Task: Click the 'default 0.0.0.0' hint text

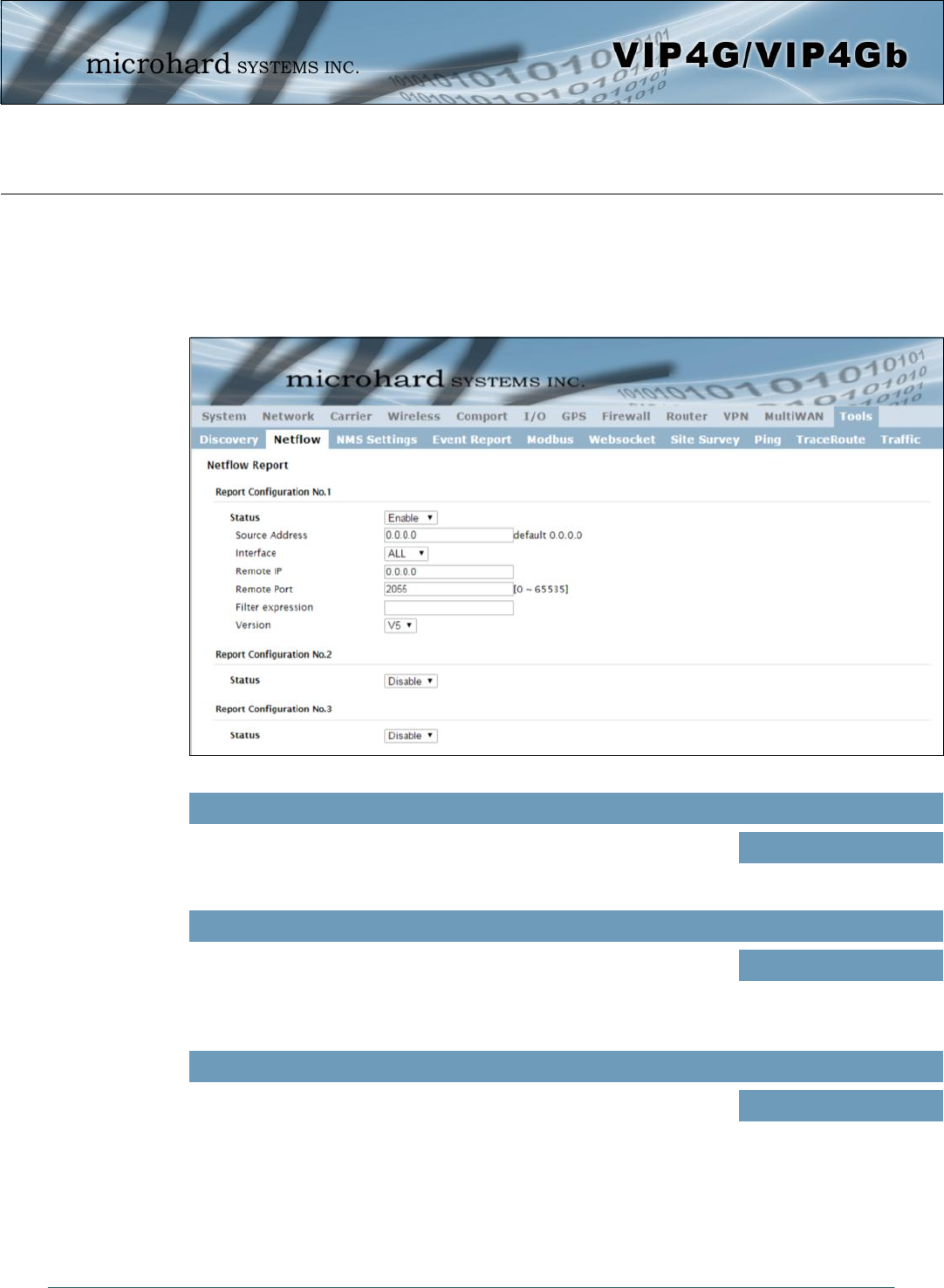Action: tap(547, 535)
